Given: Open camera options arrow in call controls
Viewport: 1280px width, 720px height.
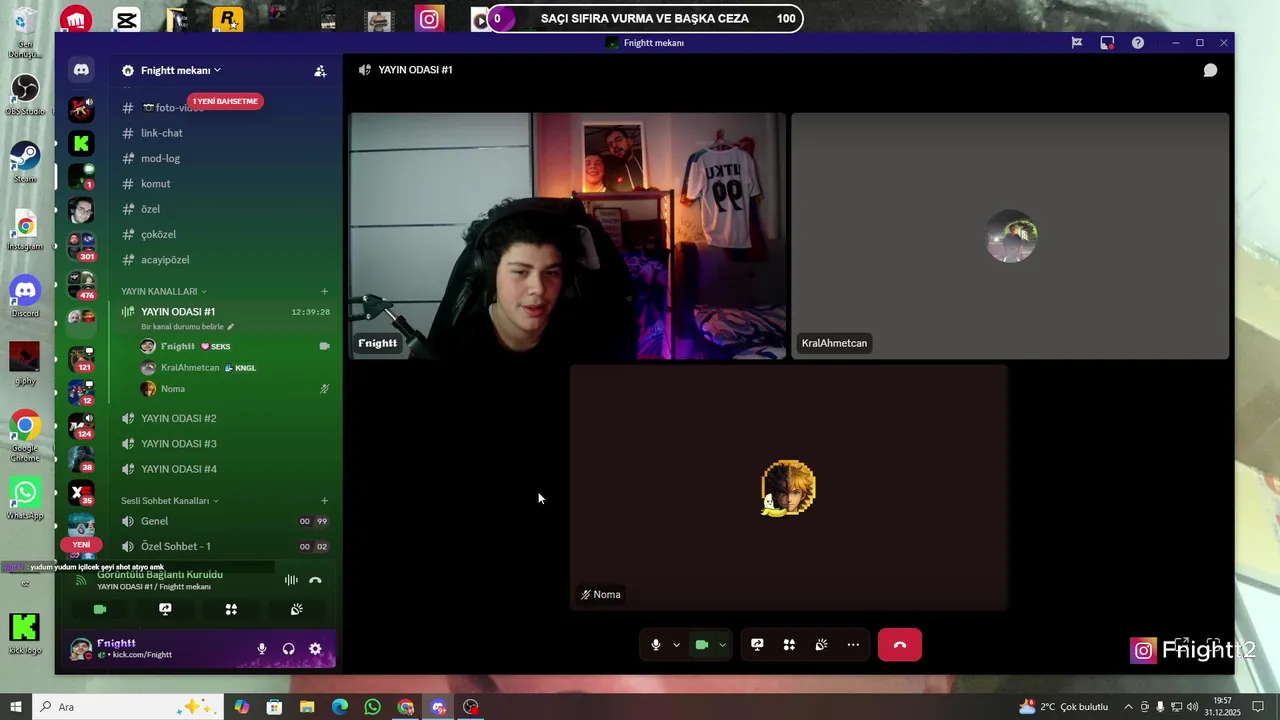Looking at the screenshot, I should click(x=722, y=645).
